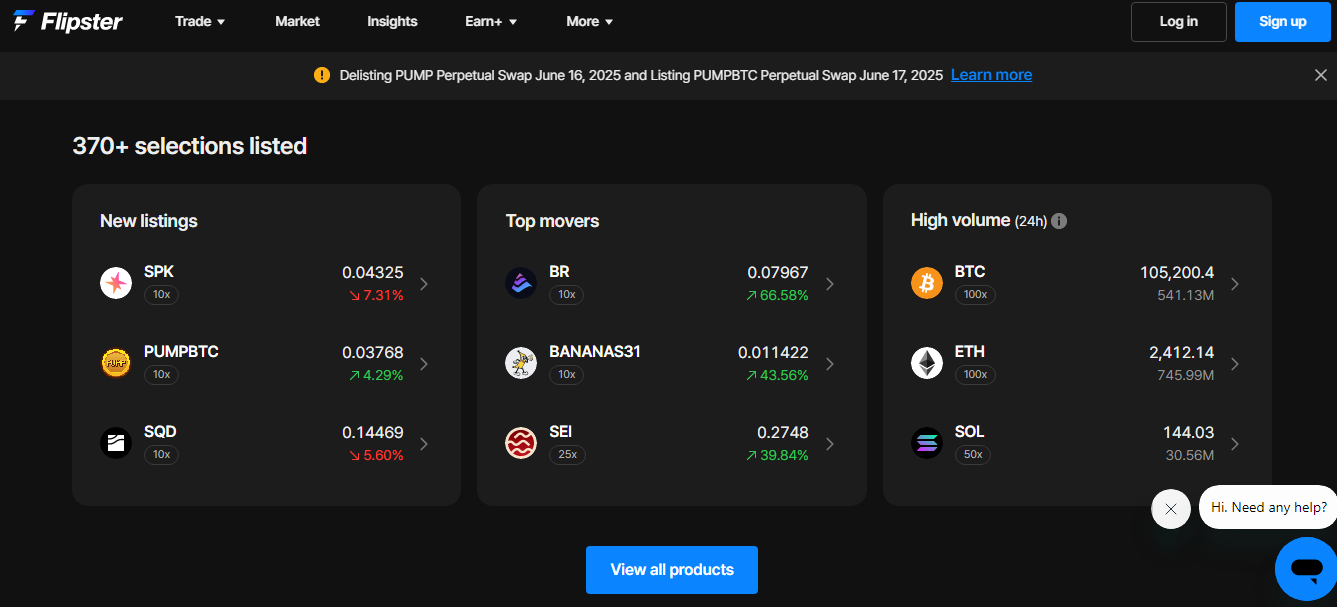Open PUMPBTC row chevron arrow

[x=424, y=364]
